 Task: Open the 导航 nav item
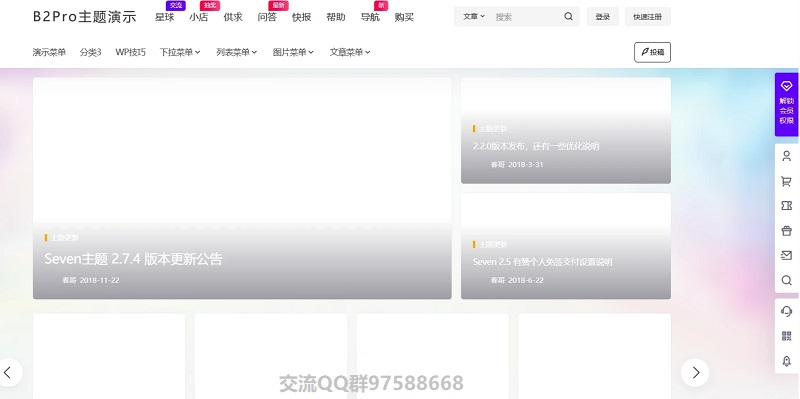click(370, 17)
